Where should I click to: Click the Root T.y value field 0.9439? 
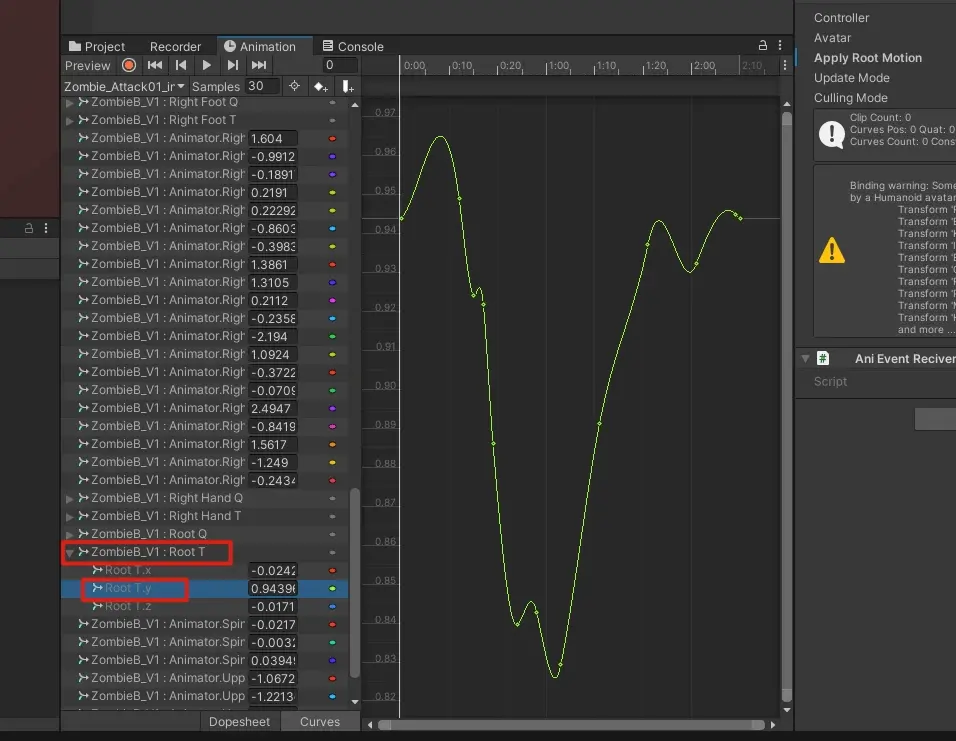[273, 589]
